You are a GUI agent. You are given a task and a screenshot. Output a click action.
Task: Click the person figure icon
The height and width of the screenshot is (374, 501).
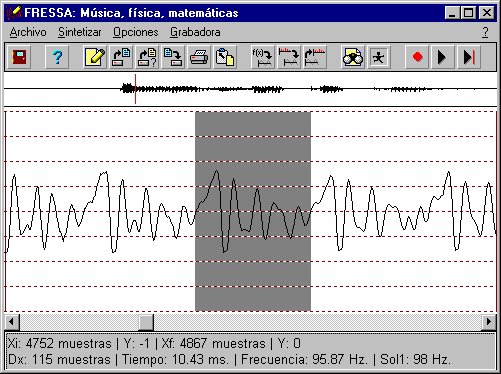click(379, 57)
